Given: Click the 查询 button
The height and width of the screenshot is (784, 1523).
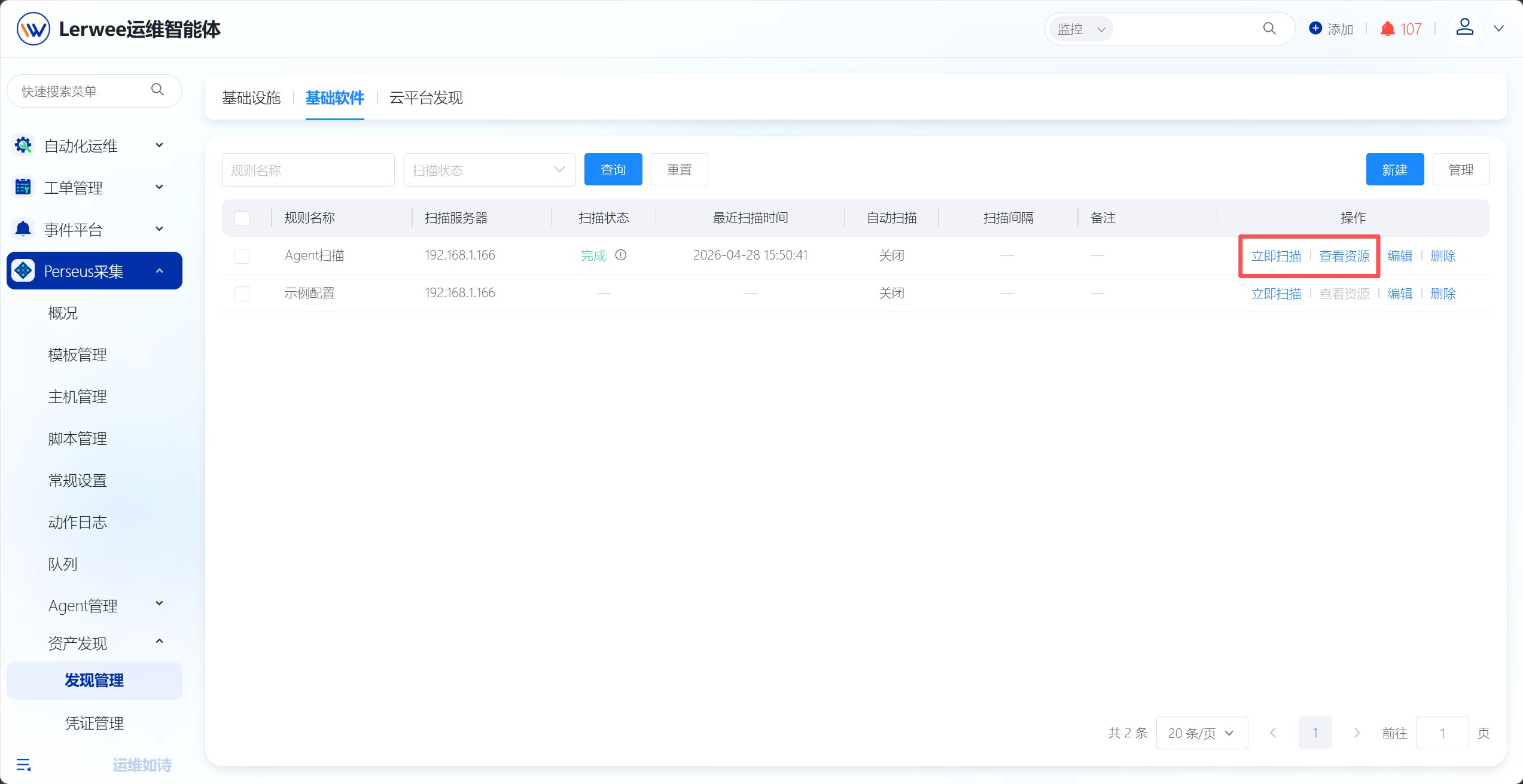Looking at the screenshot, I should 613,169.
